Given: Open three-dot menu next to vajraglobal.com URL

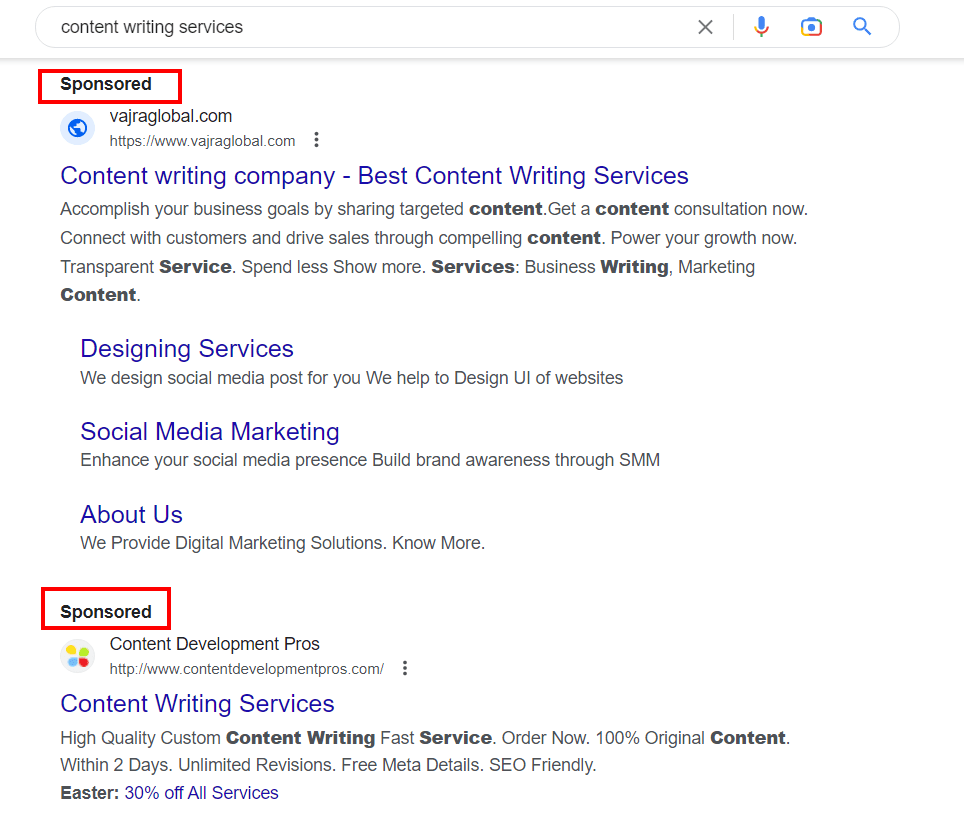Looking at the screenshot, I should [x=316, y=140].
